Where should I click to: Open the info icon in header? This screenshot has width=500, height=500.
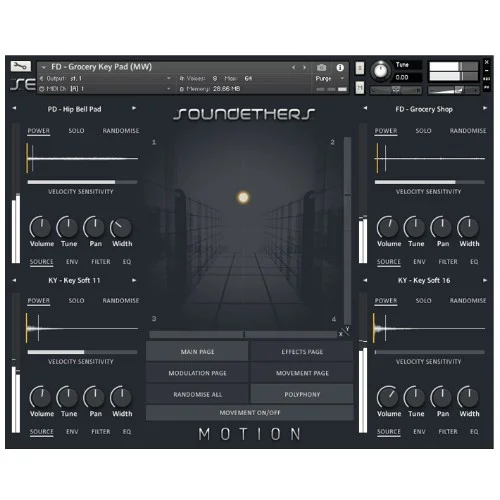tap(340, 68)
